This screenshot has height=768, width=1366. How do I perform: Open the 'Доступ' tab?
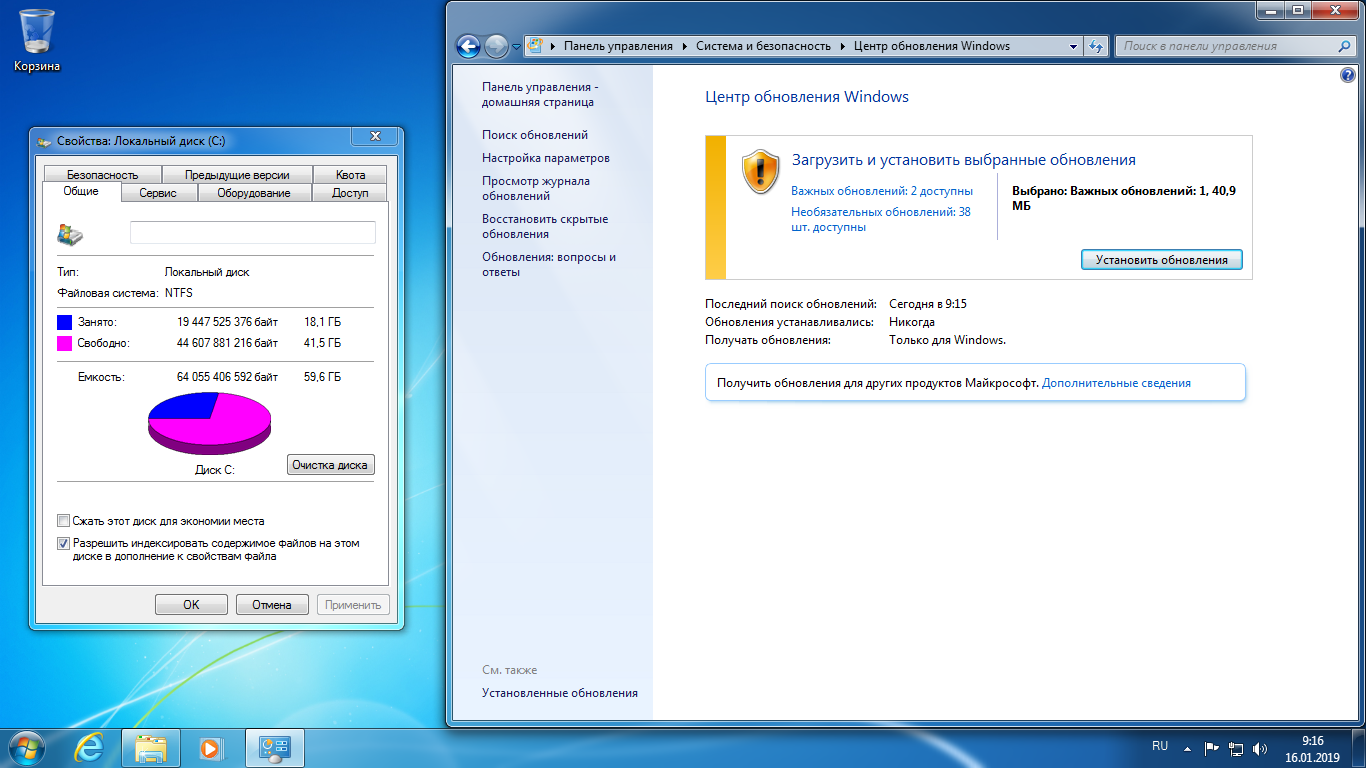pyautogui.click(x=350, y=193)
